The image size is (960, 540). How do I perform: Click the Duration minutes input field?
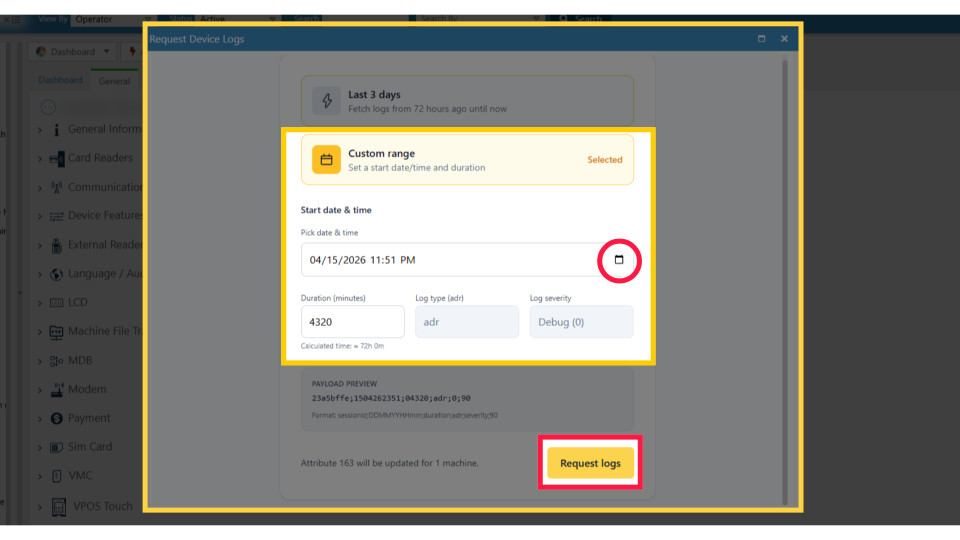[352, 322]
